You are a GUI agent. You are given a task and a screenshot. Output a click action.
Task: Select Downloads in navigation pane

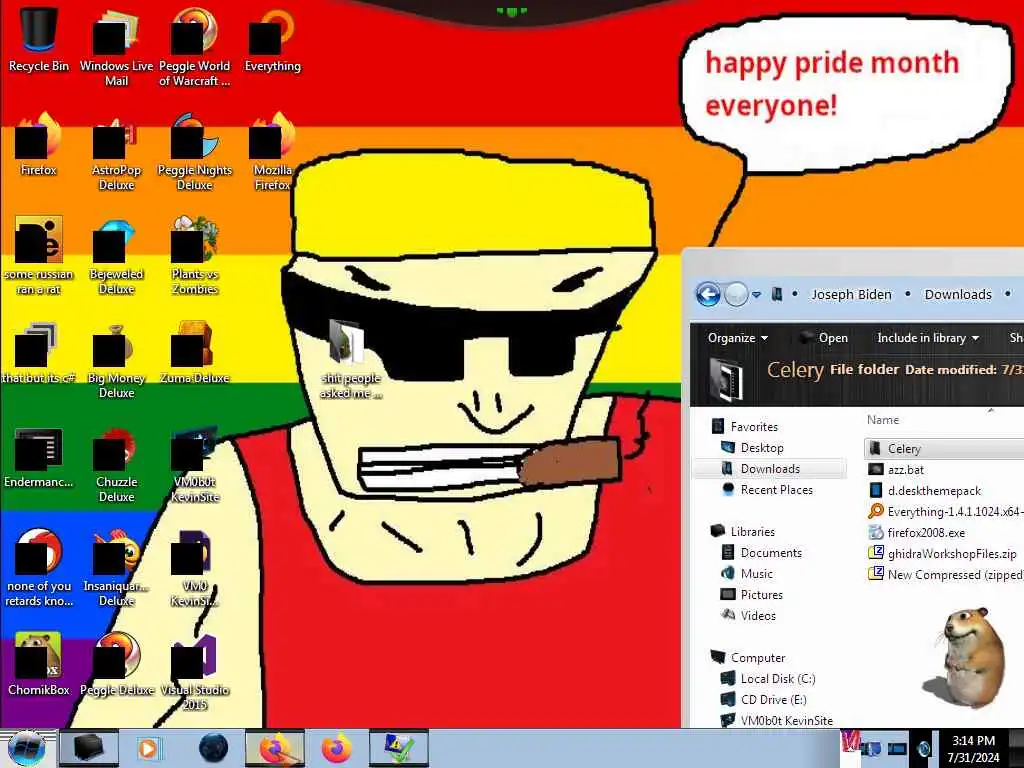click(769, 468)
